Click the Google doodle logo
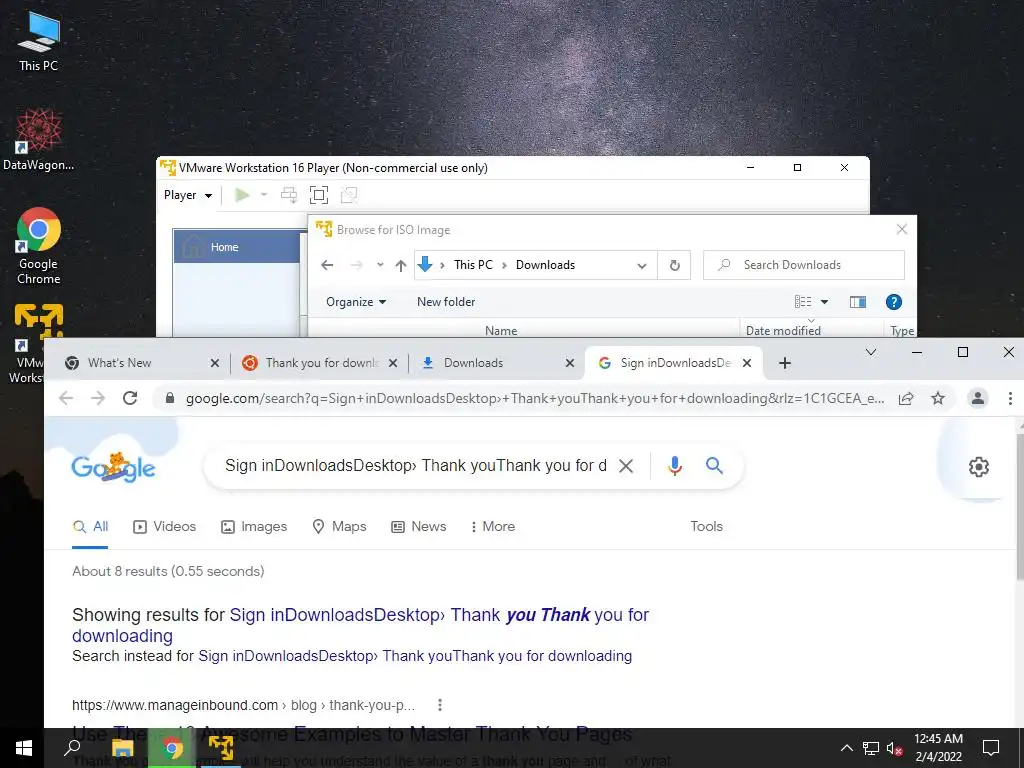1024x768 pixels. 114,467
